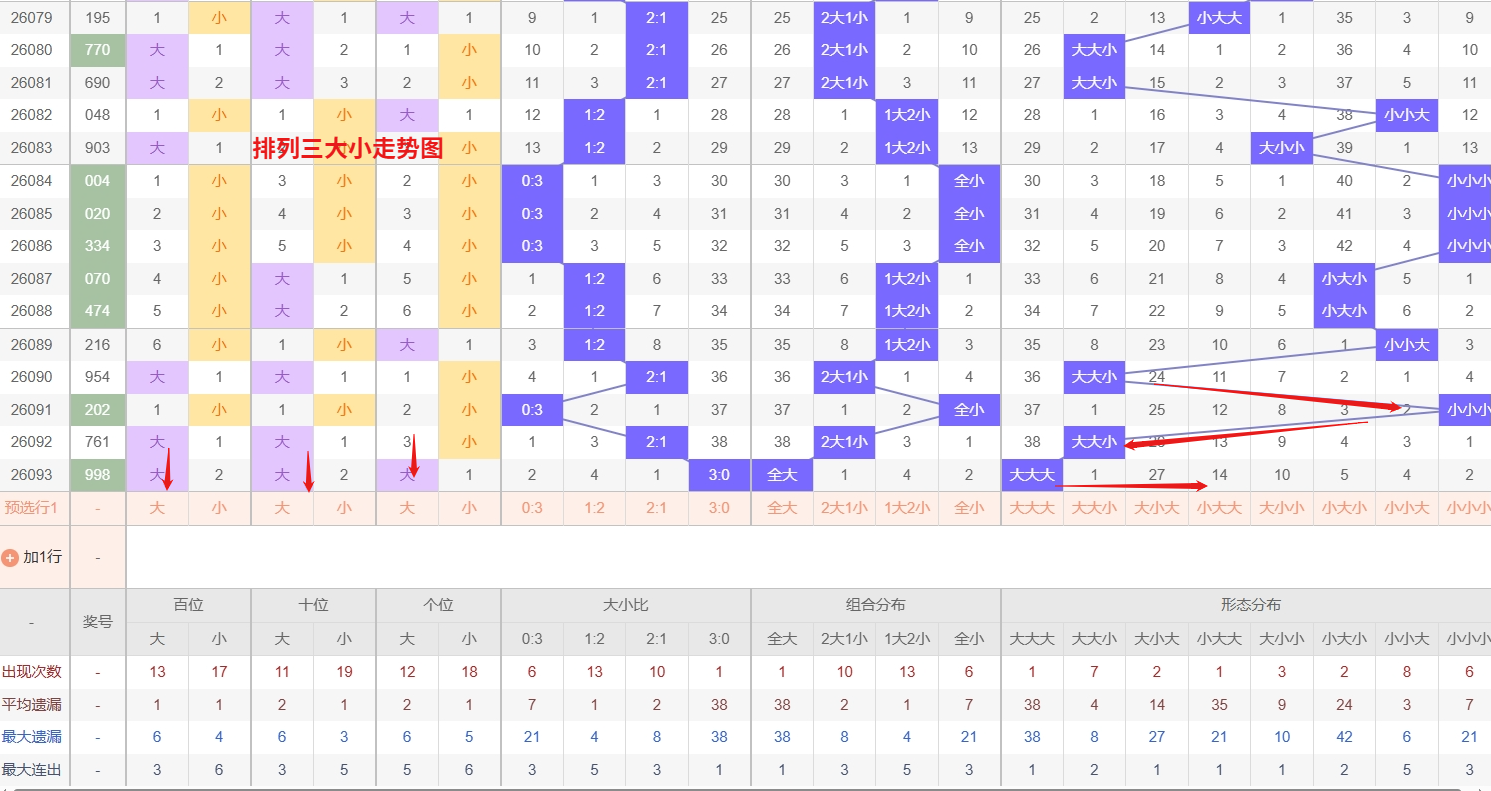Click the 形态分布 column group header

coord(1250,605)
